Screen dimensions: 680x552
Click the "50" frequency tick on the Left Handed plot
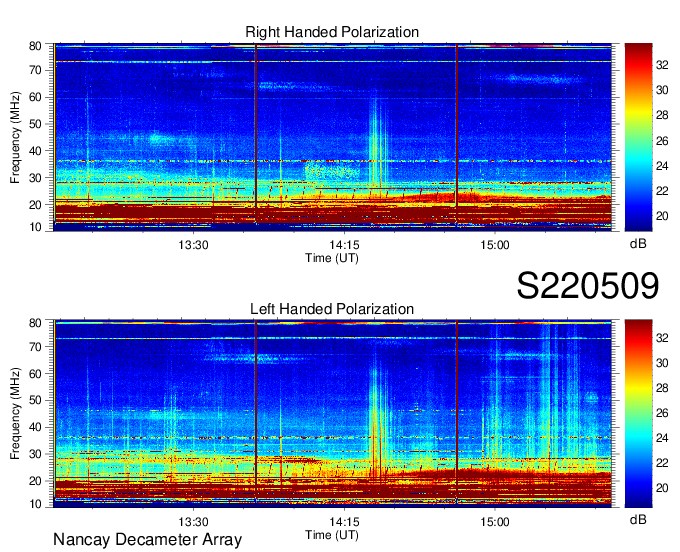pyautogui.click(x=36, y=400)
